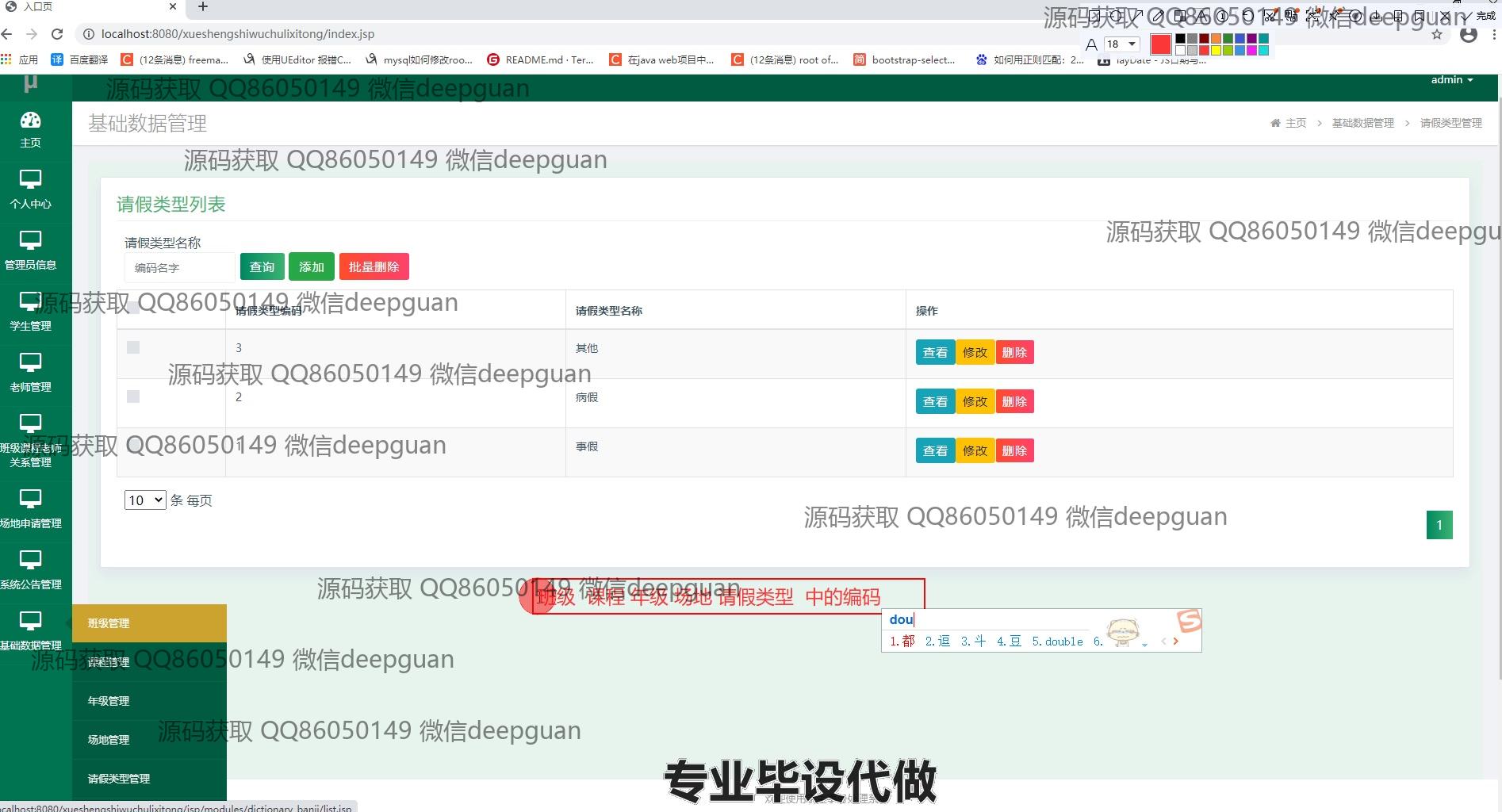
Task: Go to 老师管理 in the sidebar
Action: point(30,362)
